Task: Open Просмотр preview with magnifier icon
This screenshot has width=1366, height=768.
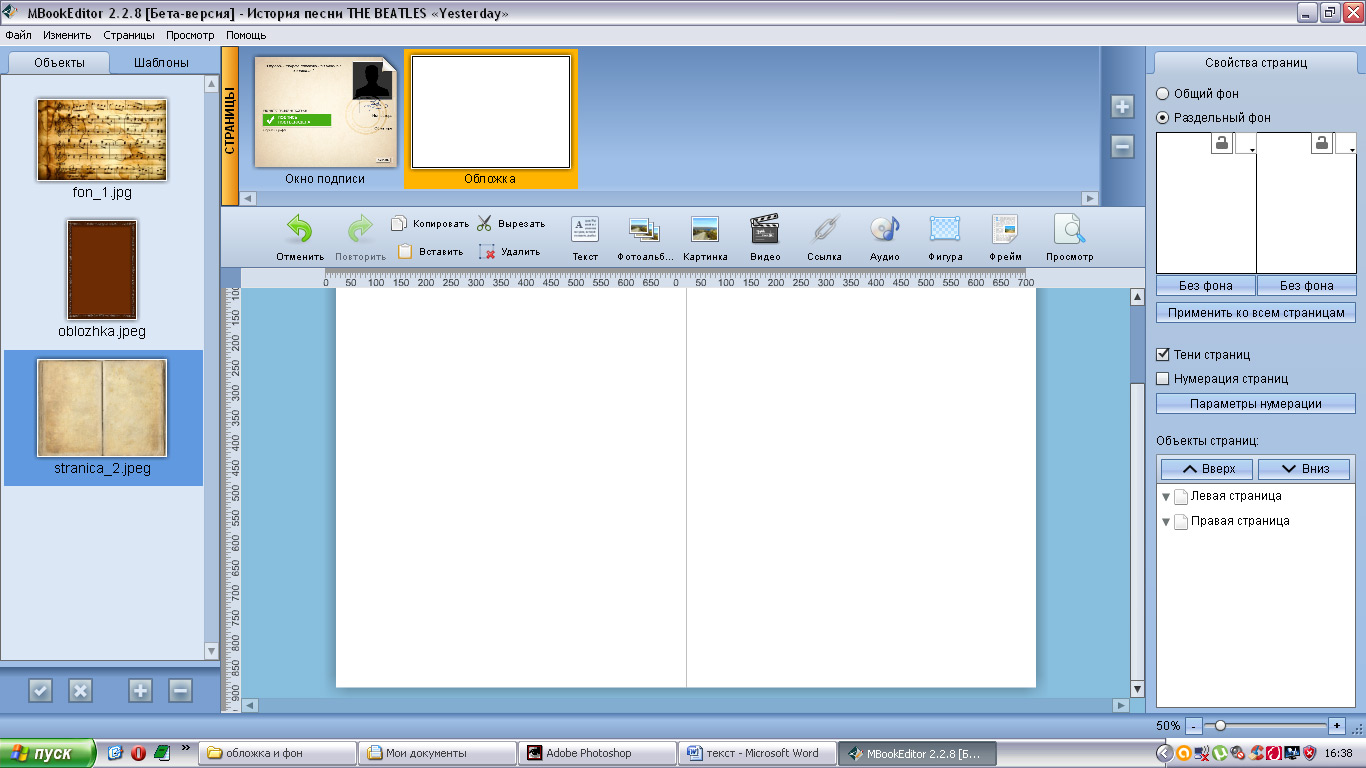Action: pyautogui.click(x=1069, y=230)
